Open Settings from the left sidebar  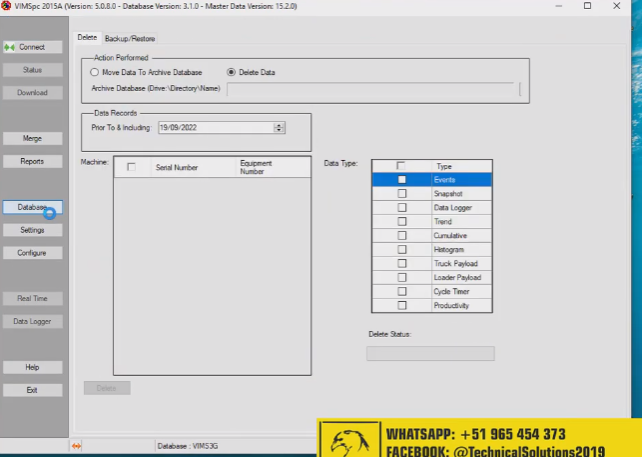tap(32, 230)
